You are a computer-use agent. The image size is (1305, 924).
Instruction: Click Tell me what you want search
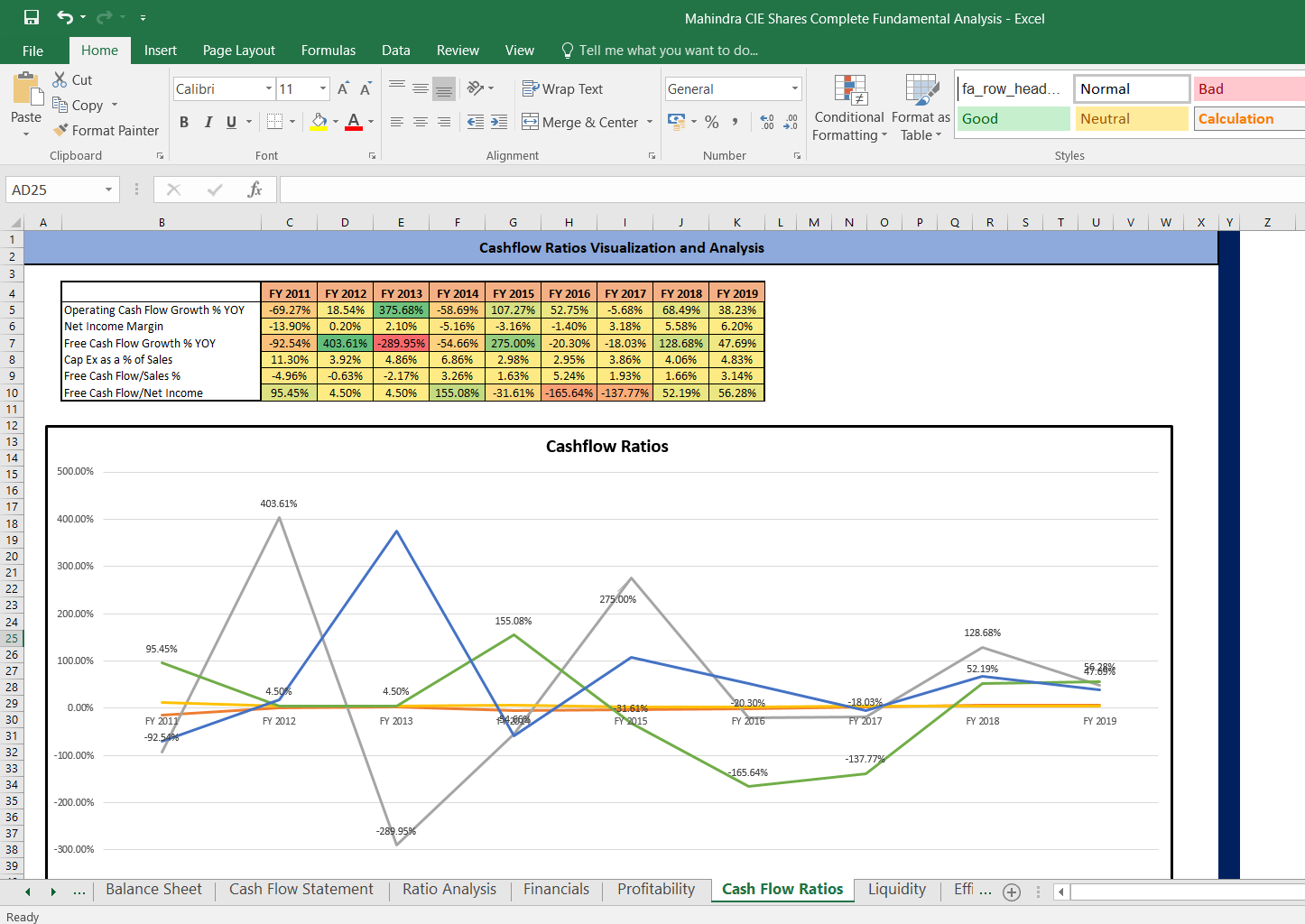click(x=660, y=51)
